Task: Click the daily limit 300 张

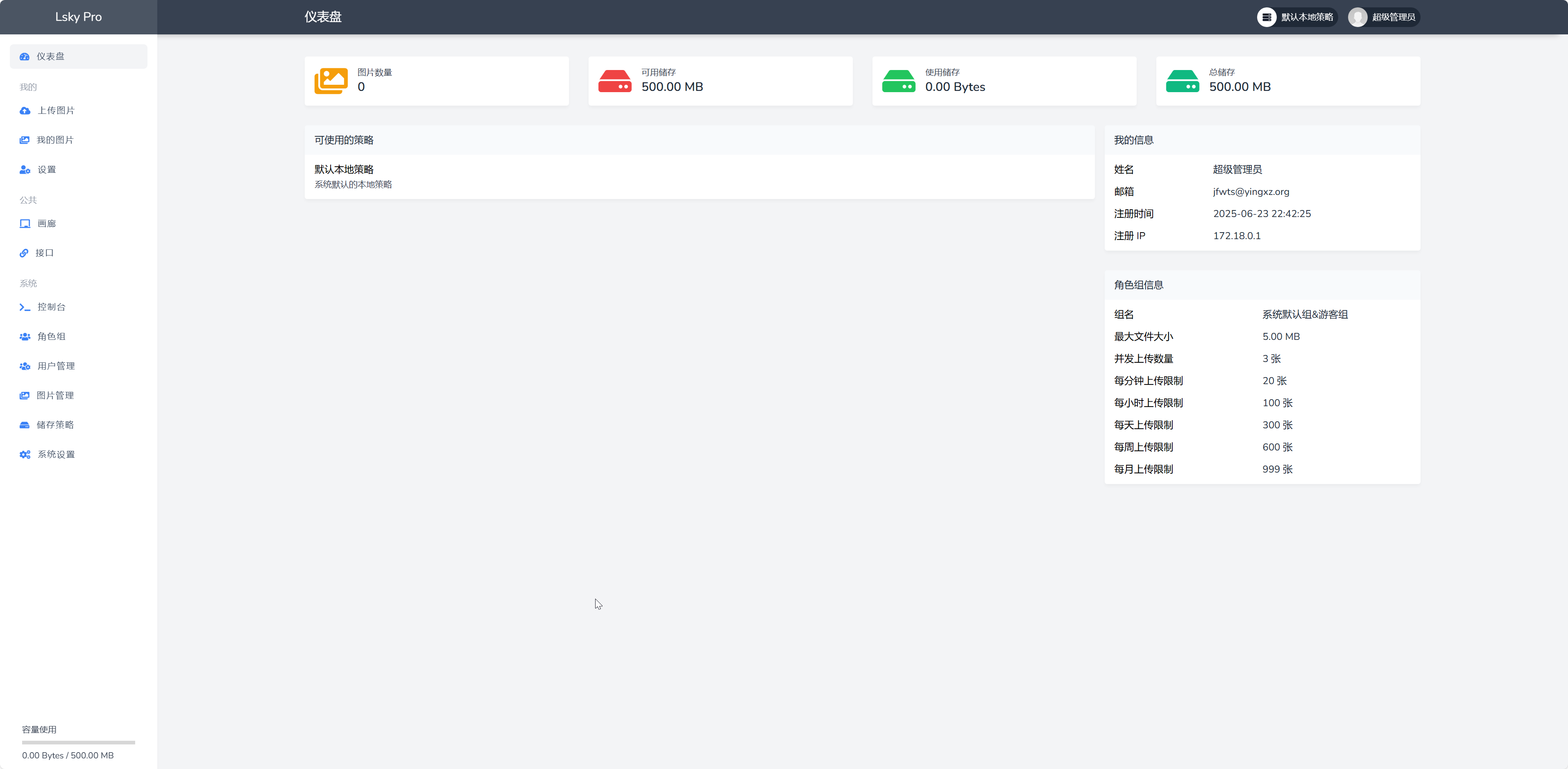Action: [1278, 425]
